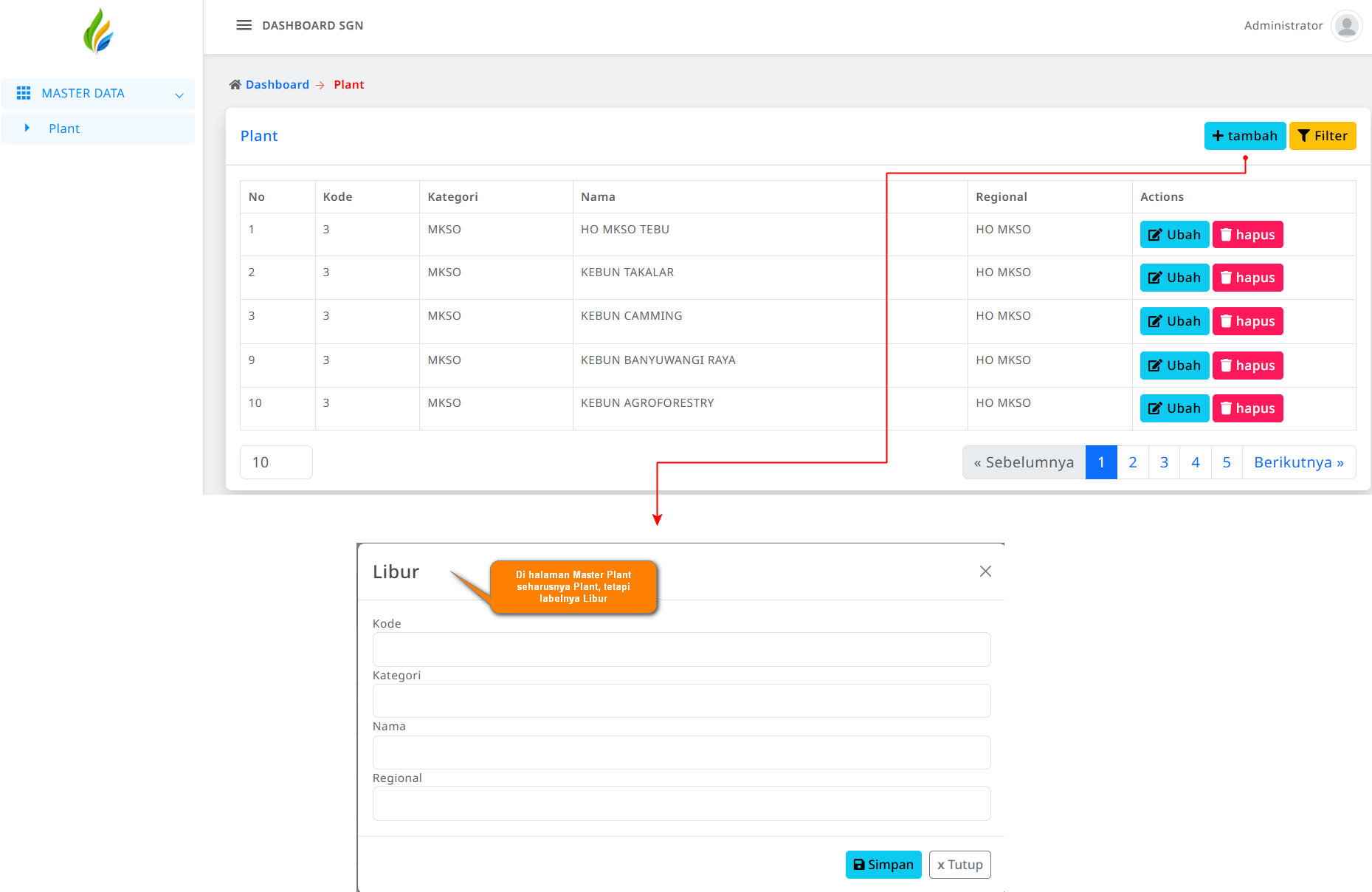Collapse the MASTER DATA menu chevron

[x=179, y=95]
